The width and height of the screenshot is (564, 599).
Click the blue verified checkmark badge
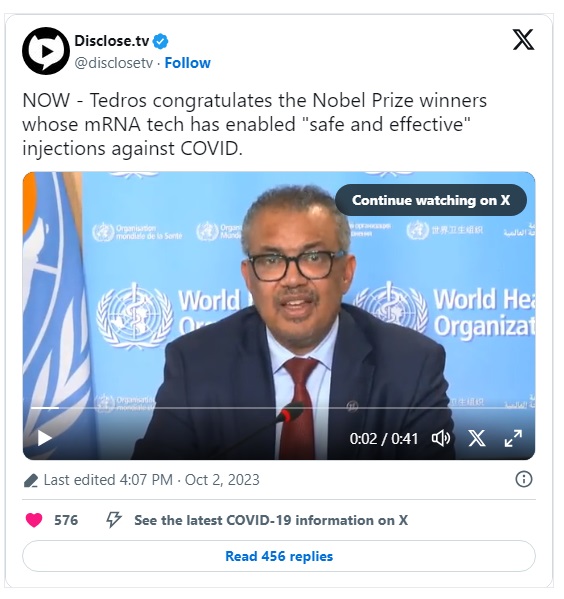160,41
